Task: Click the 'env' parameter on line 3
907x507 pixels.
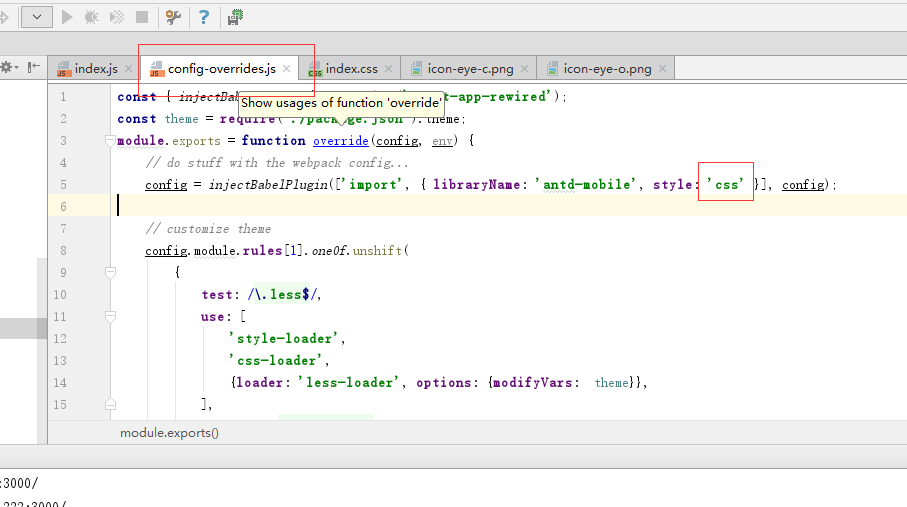Action: (442, 141)
